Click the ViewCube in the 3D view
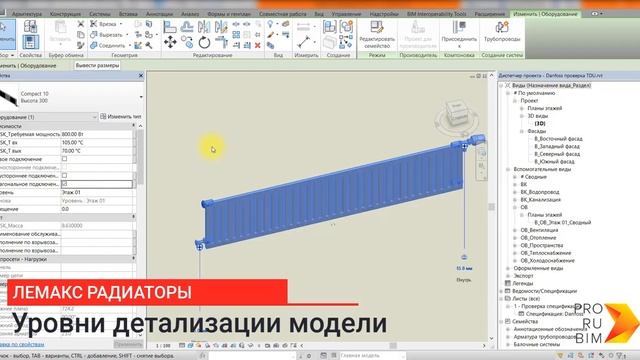 (457, 114)
